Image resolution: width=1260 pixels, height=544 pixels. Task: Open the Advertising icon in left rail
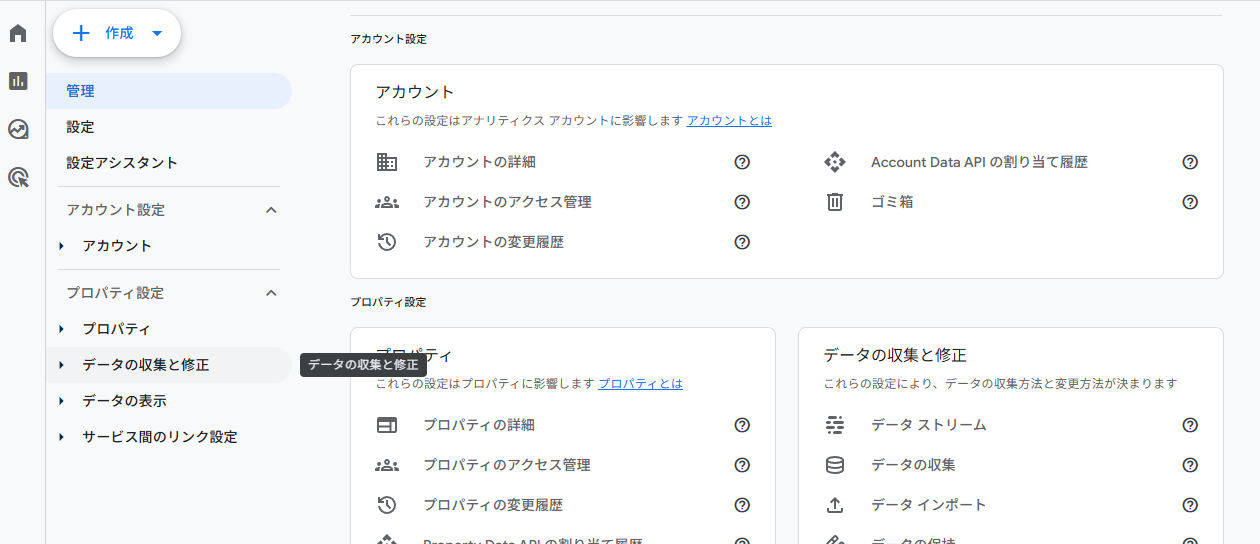18,178
